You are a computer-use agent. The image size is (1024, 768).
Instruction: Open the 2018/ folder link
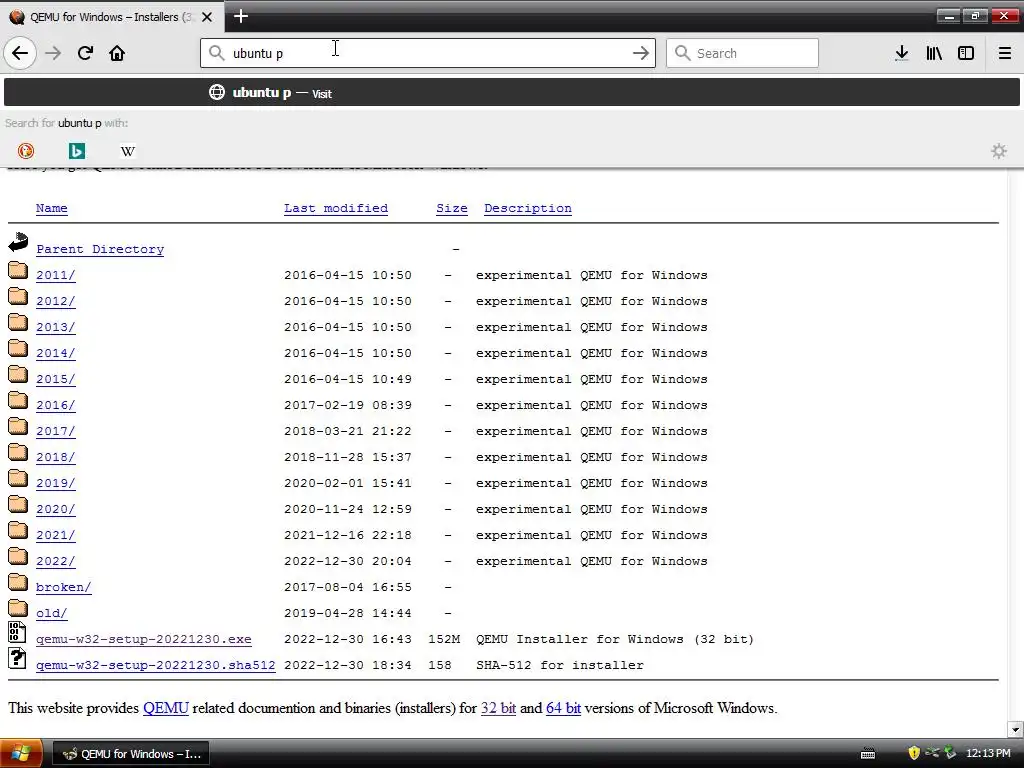pyautogui.click(x=56, y=458)
